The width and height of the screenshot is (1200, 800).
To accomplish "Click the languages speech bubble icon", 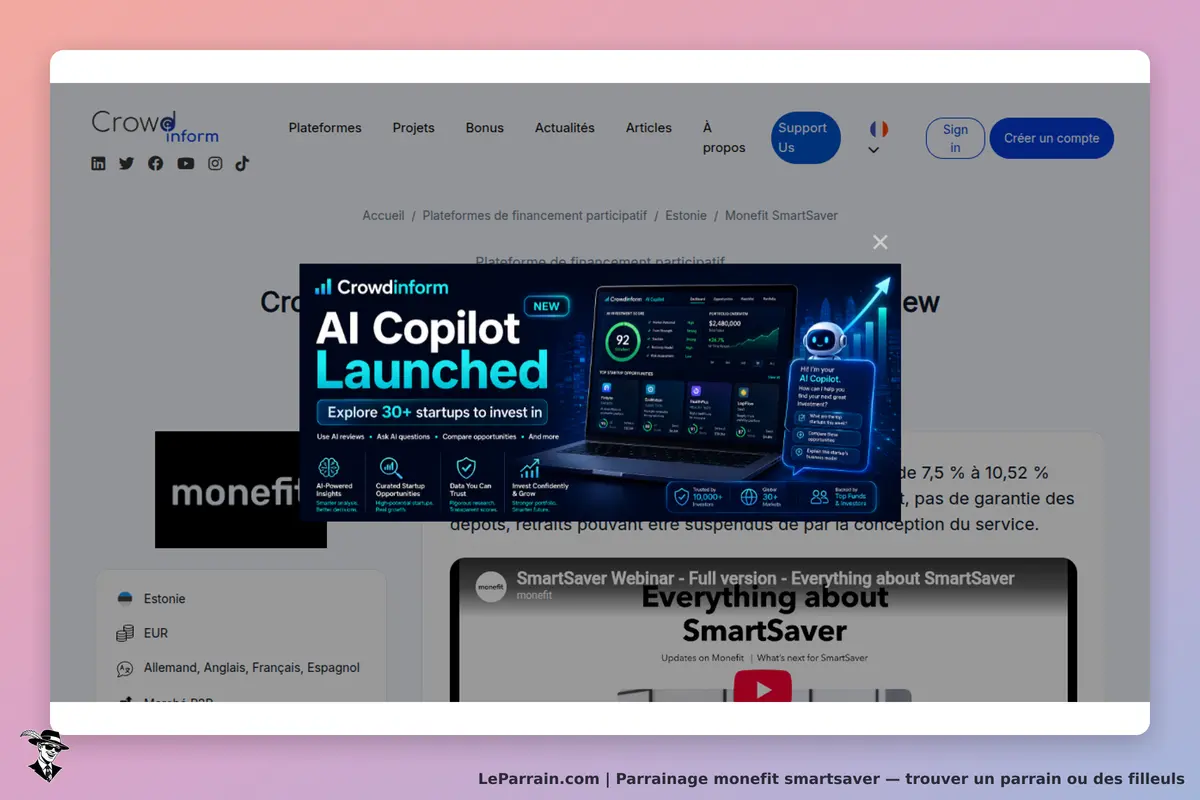I will click(125, 668).
